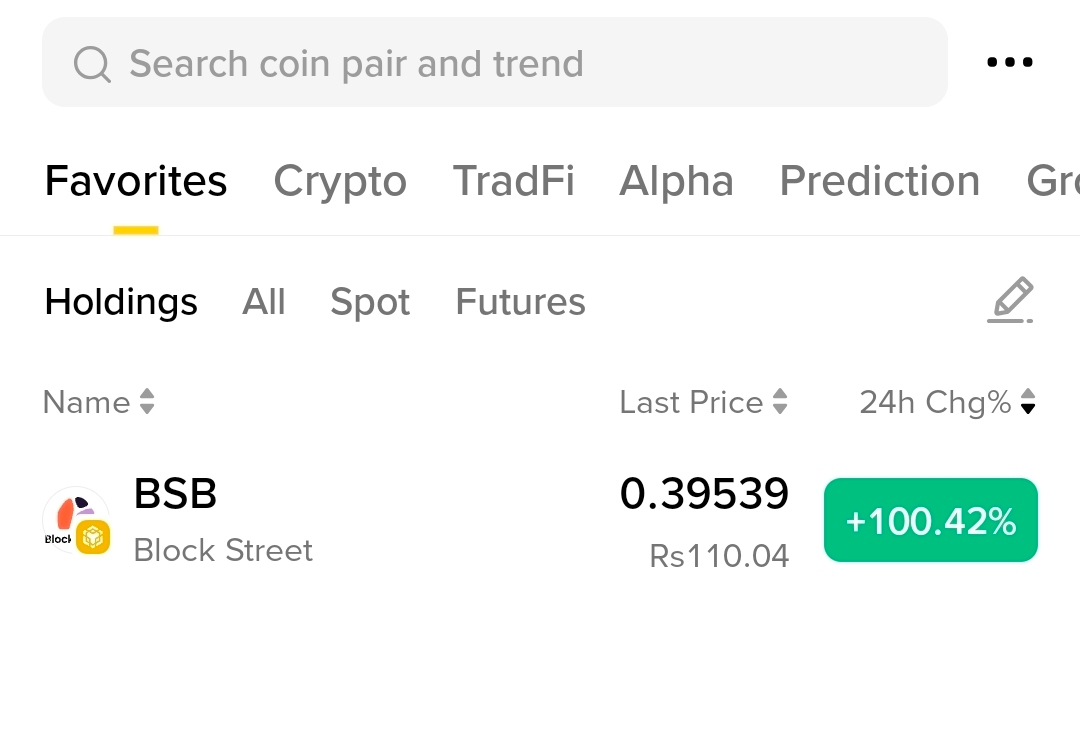Sort list by Name column

tap(87, 402)
